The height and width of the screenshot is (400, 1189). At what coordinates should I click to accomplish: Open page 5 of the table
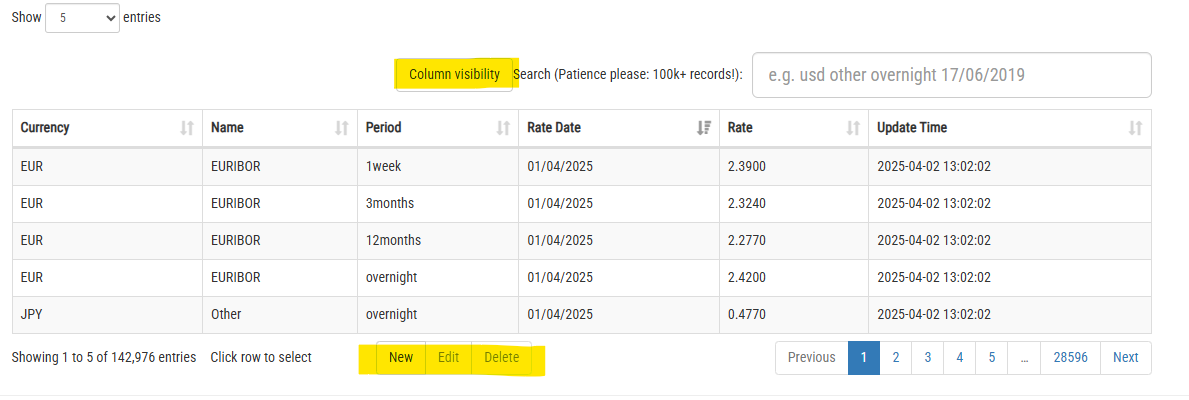992,358
